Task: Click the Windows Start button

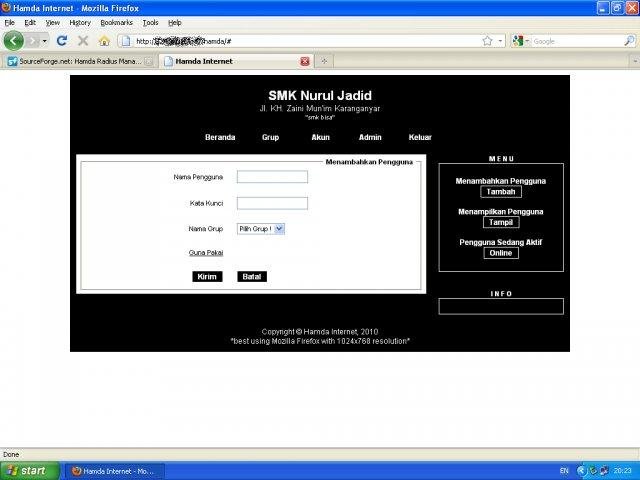Action: coord(30,471)
